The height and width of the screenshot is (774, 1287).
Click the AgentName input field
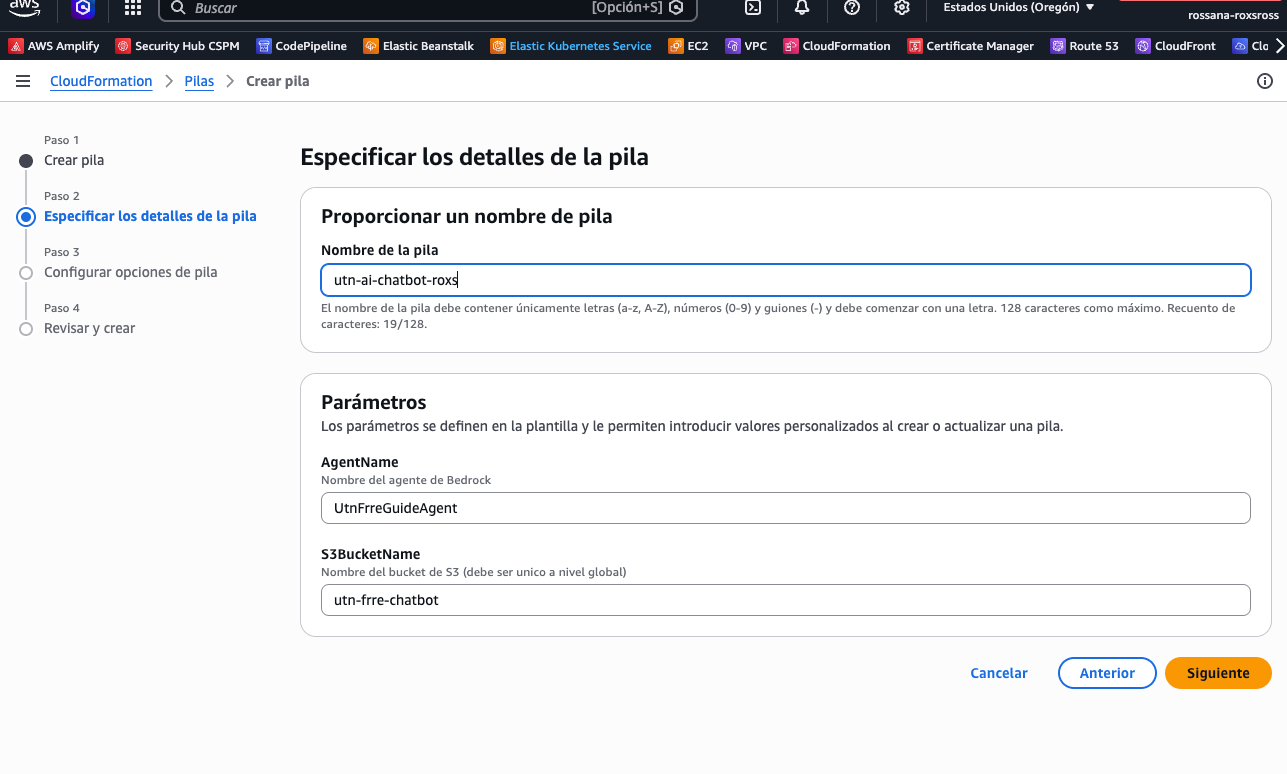(786, 508)
